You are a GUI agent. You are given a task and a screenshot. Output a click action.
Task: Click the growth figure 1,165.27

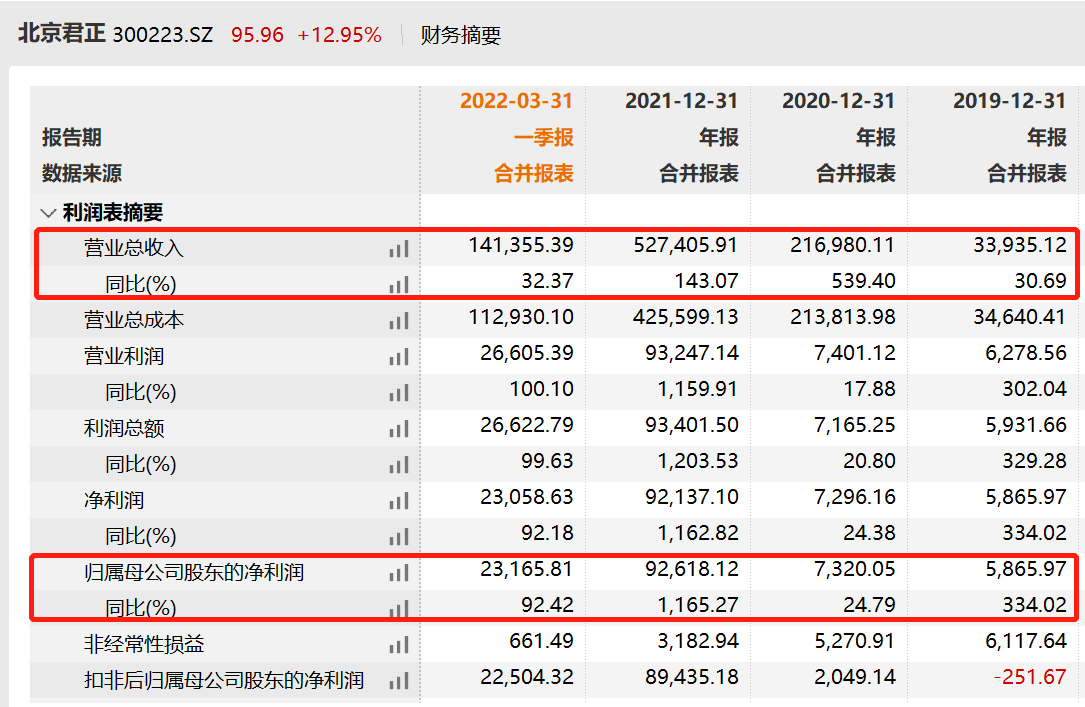698,605
